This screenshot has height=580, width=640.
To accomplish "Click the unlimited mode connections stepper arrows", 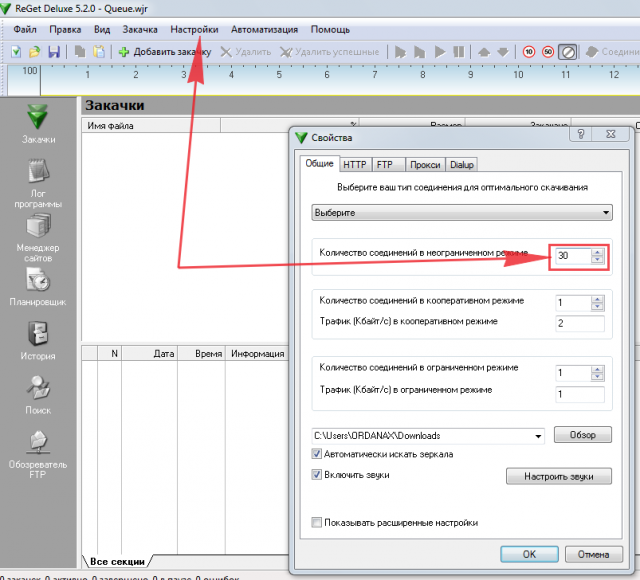I will (598, 256).
